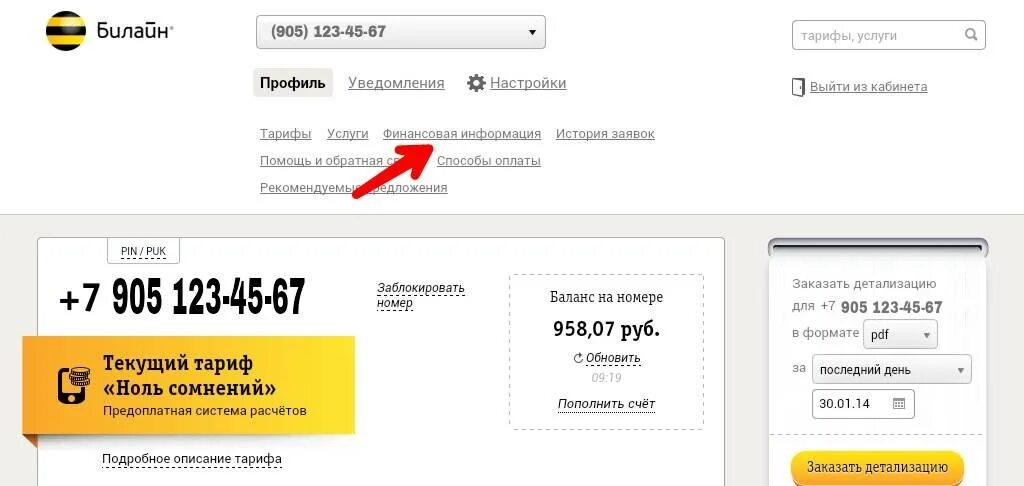
Task: Open the PIN / PUK tab
Action: click(143, 251)
